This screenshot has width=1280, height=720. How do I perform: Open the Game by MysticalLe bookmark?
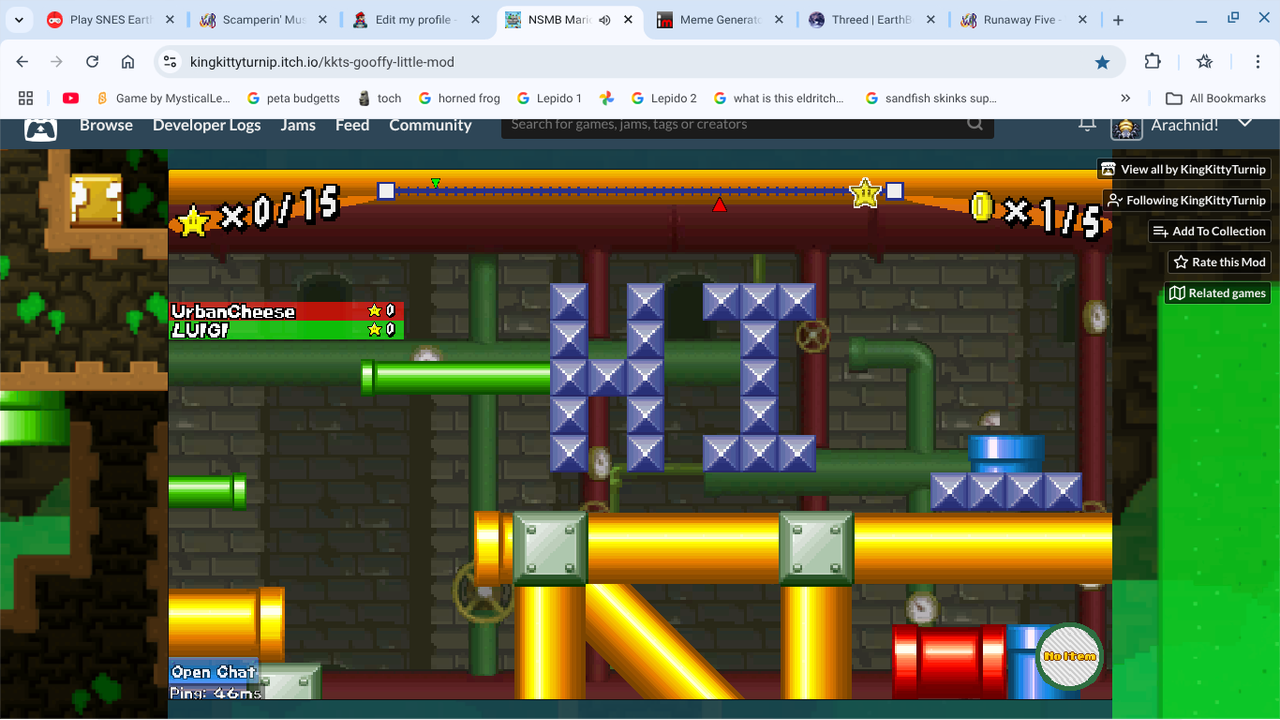click(x=162, y=98)
